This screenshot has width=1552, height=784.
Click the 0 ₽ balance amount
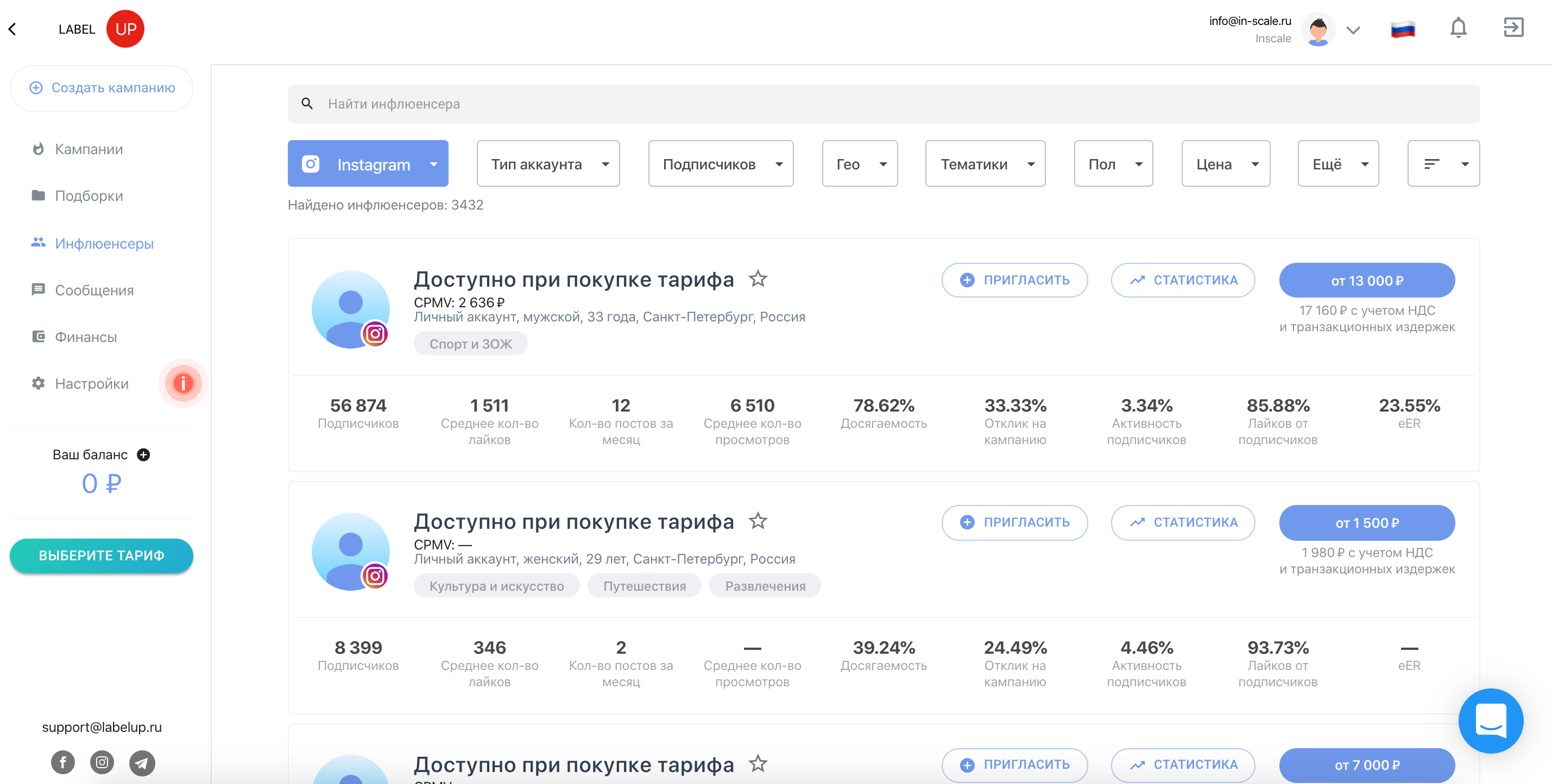coord(102,483)
